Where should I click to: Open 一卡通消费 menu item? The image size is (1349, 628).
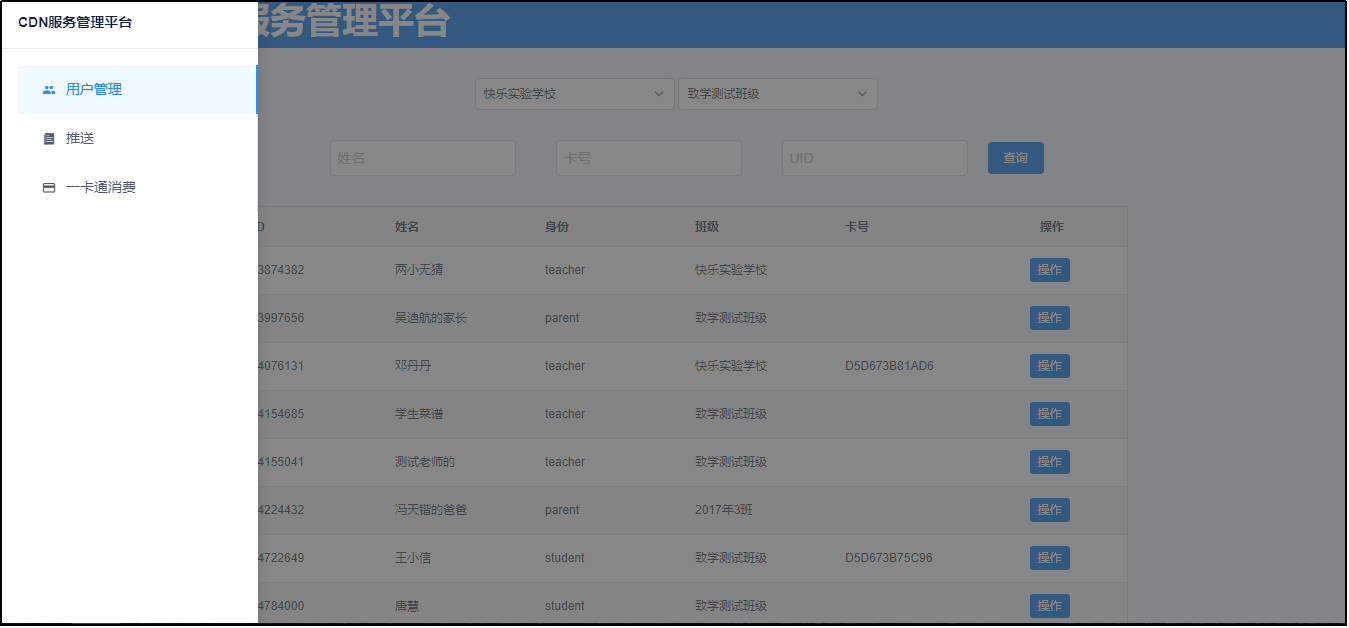click(100, 188)
